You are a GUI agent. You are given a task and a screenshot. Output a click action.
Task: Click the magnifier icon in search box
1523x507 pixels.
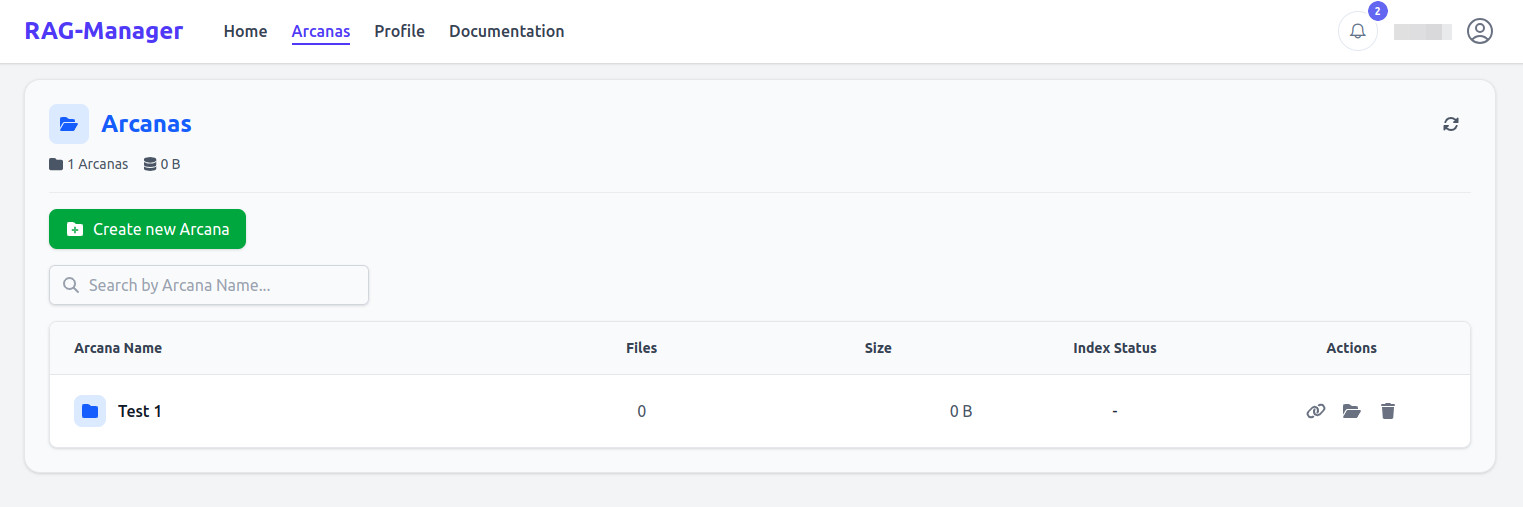tap(71, 285)
